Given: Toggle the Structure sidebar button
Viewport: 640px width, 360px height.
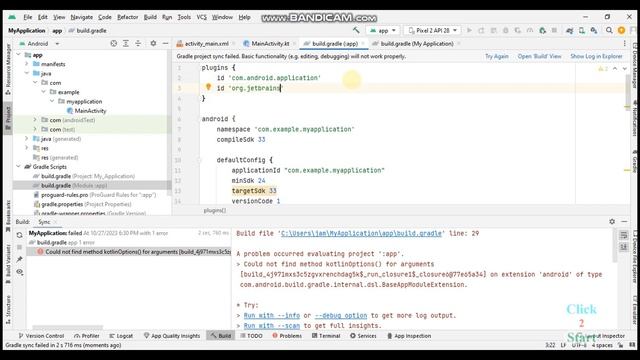Looking at the screenshot, I should tap(8, 309).
